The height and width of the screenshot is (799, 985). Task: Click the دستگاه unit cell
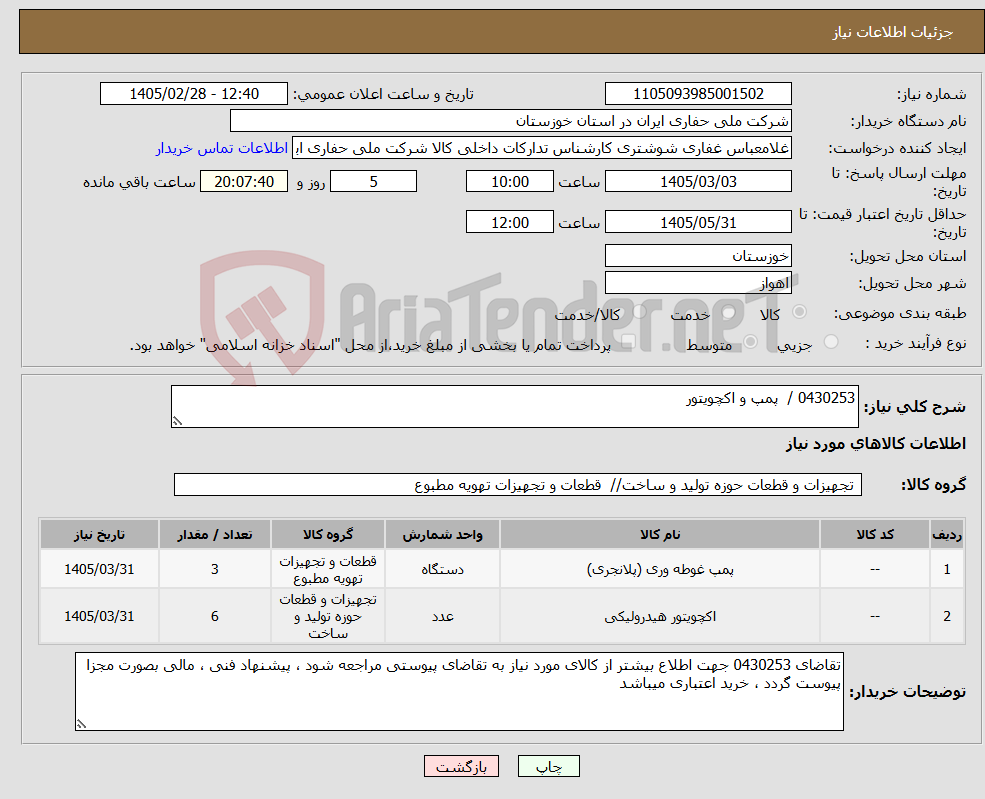[442, 569]
